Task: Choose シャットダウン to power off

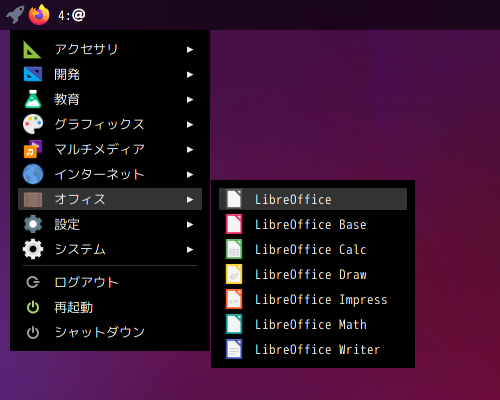Action: click(x=110, y=332)
